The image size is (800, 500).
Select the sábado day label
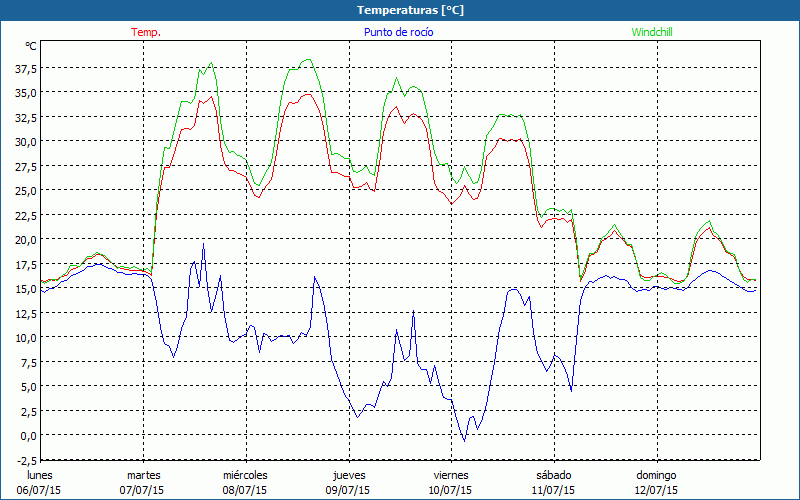click(553, 475)
